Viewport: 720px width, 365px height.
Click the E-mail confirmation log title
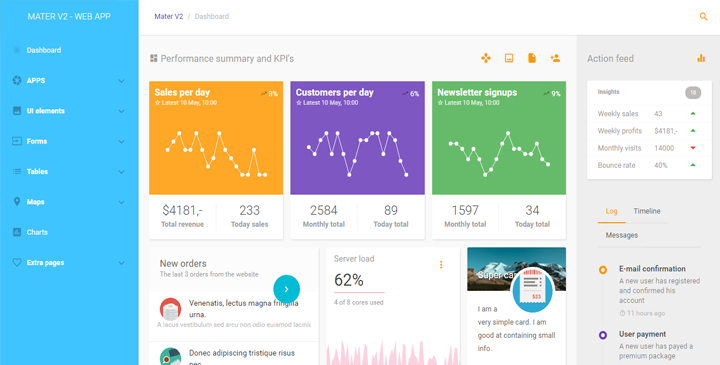tap(652, 269)
